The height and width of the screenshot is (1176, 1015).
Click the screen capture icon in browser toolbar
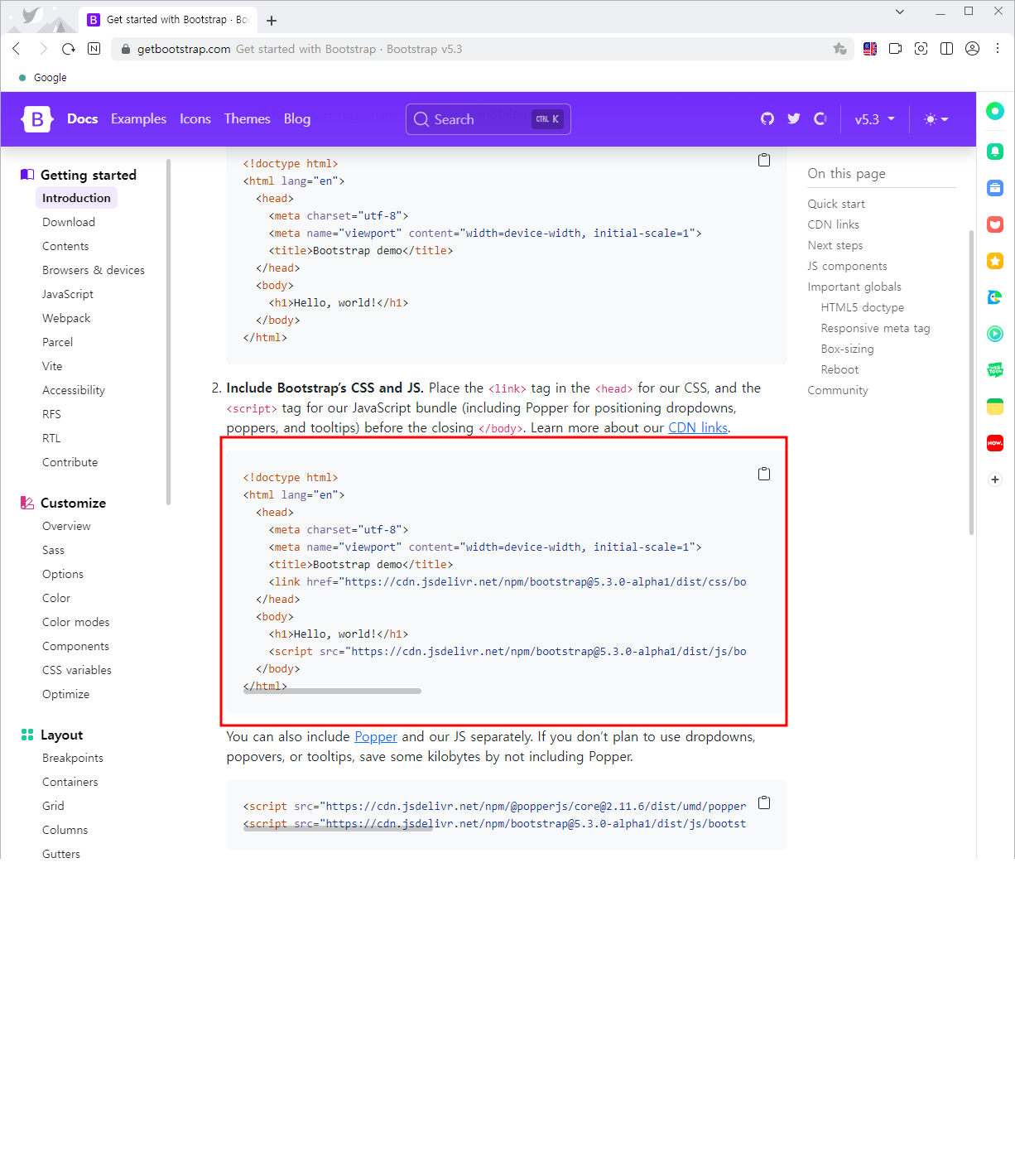[921, 49]
